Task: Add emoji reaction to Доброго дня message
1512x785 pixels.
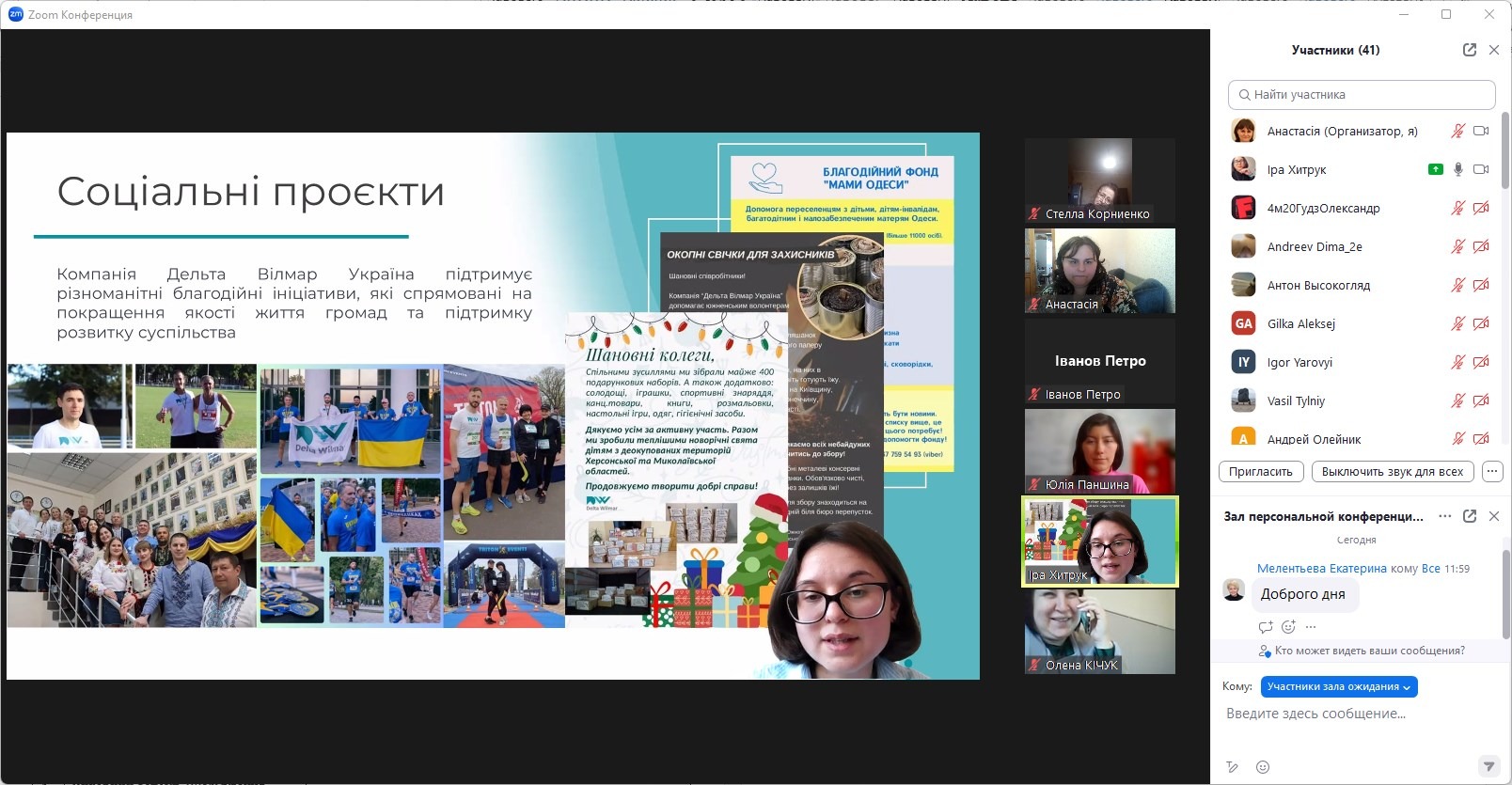Action: point(1288,627)
